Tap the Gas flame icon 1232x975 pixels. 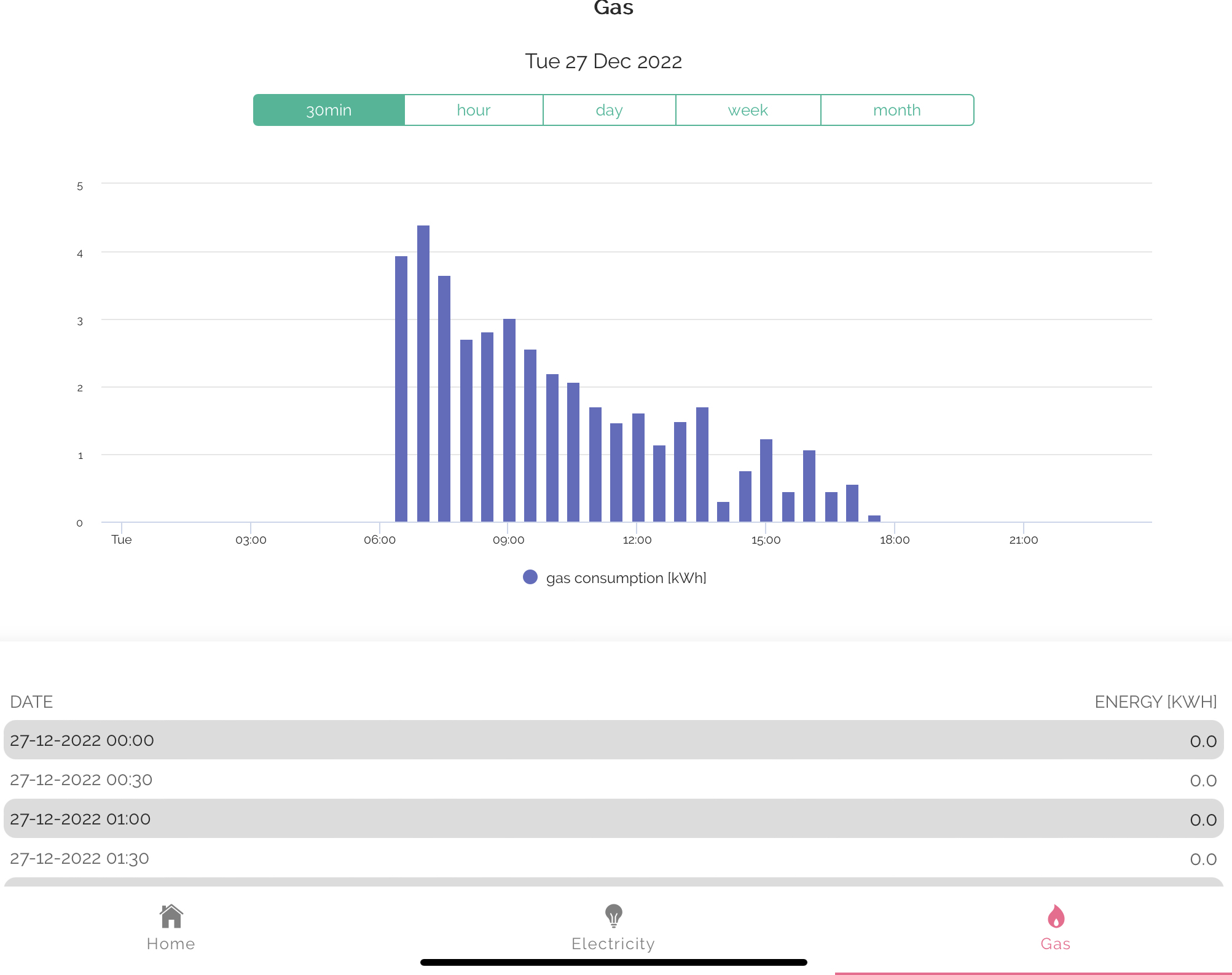1056,916
